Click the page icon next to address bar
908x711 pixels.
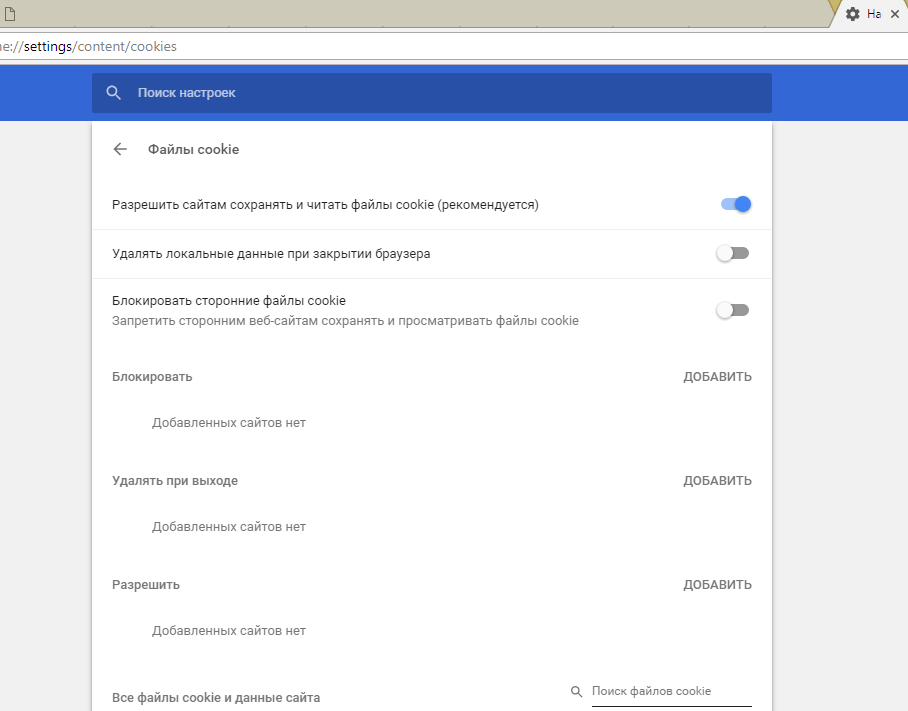(9, 14)
